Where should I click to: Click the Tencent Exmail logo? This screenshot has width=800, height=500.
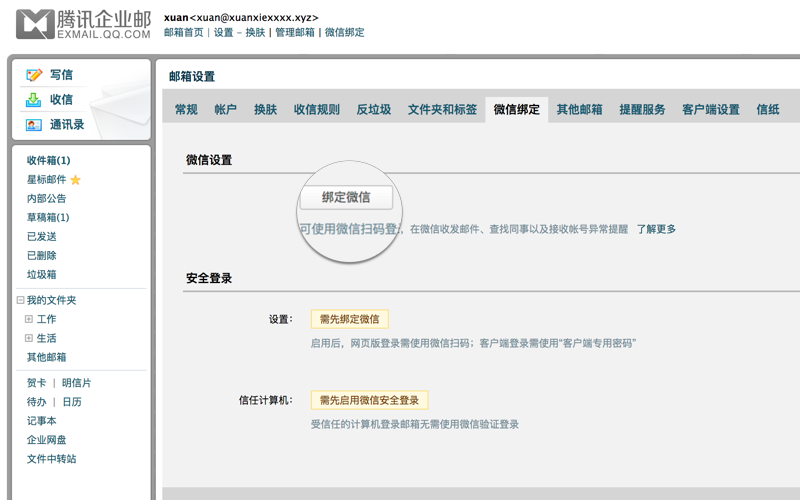pos(84,25)
